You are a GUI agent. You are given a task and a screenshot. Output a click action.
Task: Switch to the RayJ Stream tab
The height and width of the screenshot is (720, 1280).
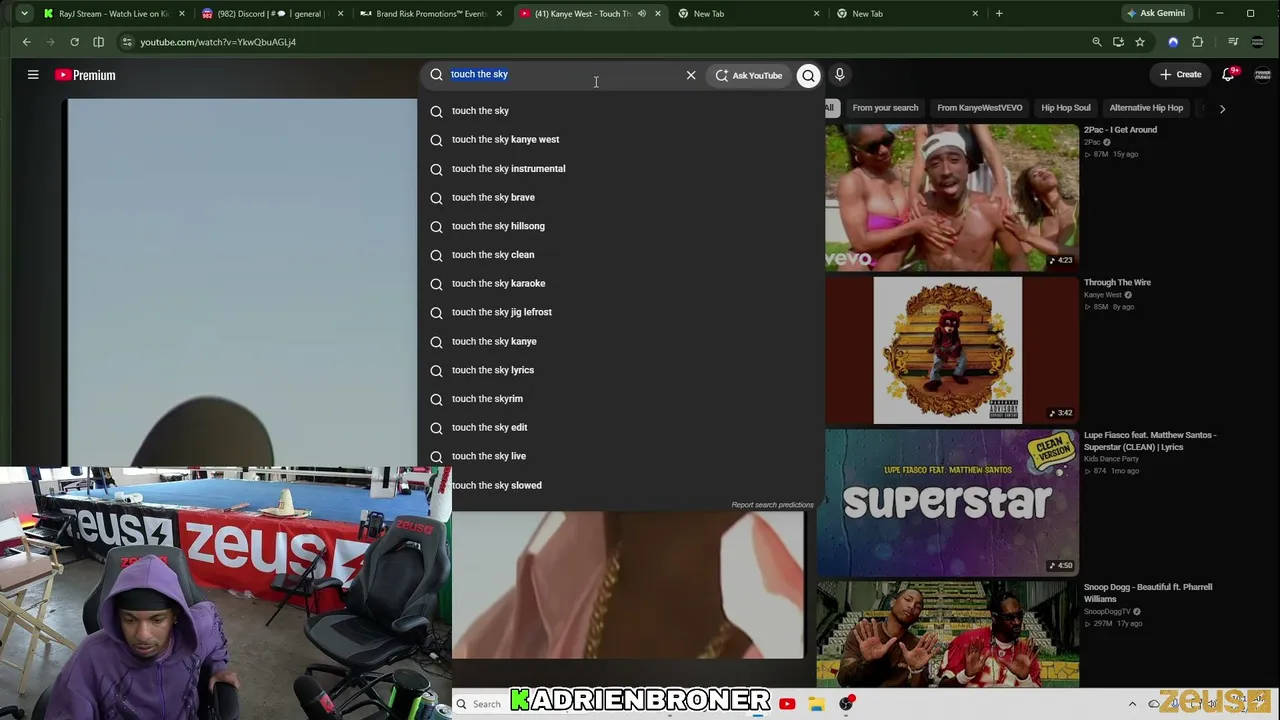click(x=113, y=13)
